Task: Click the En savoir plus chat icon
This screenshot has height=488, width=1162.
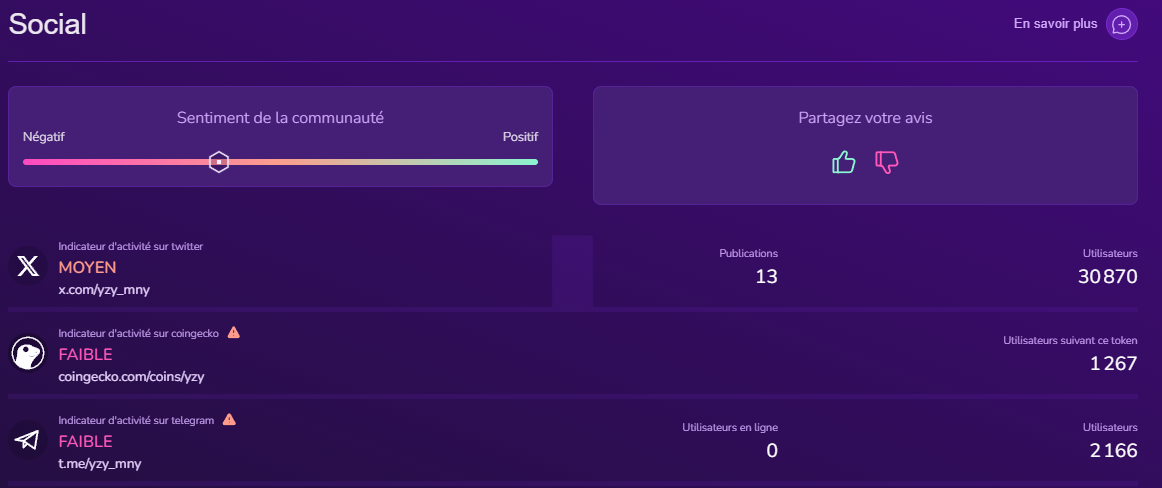Action: pyautogui.click(x=1121, y=24)
